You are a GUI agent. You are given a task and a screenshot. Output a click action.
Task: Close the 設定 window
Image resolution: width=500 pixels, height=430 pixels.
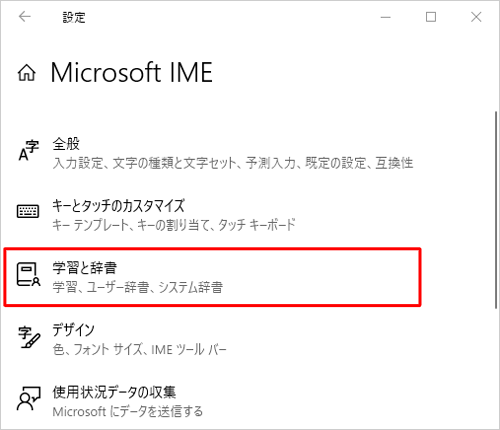pos(476,17)
